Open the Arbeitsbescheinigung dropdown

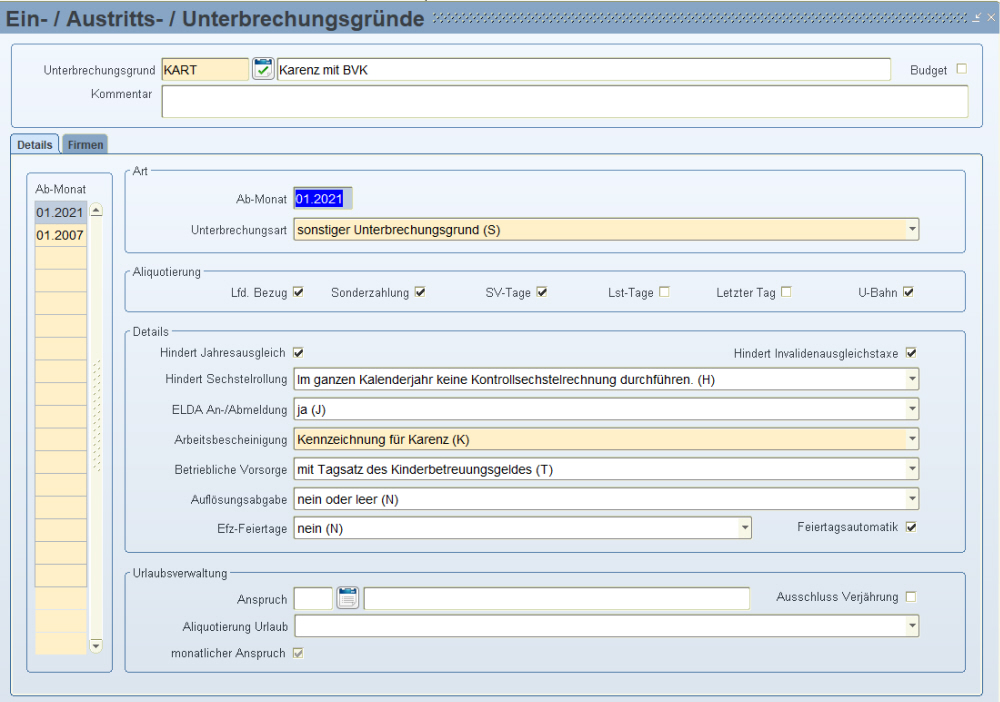point(911,439)
